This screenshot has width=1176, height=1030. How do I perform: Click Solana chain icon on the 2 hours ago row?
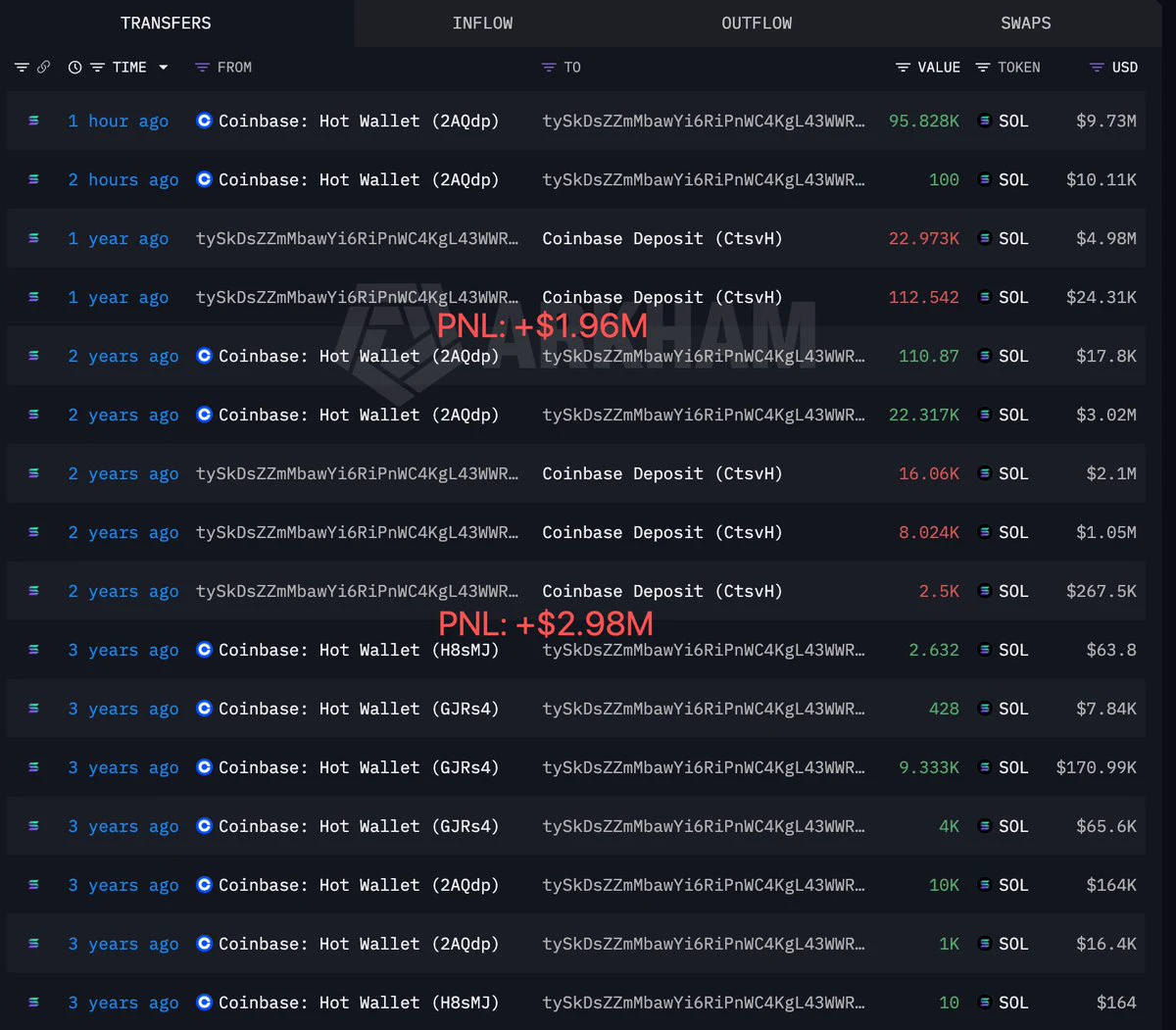tap(34, 179)
